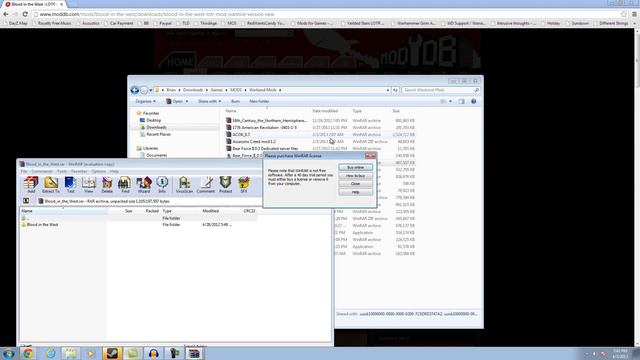
Task: Click the VirusScan icon in WinRAR
Action: (184, 184)
